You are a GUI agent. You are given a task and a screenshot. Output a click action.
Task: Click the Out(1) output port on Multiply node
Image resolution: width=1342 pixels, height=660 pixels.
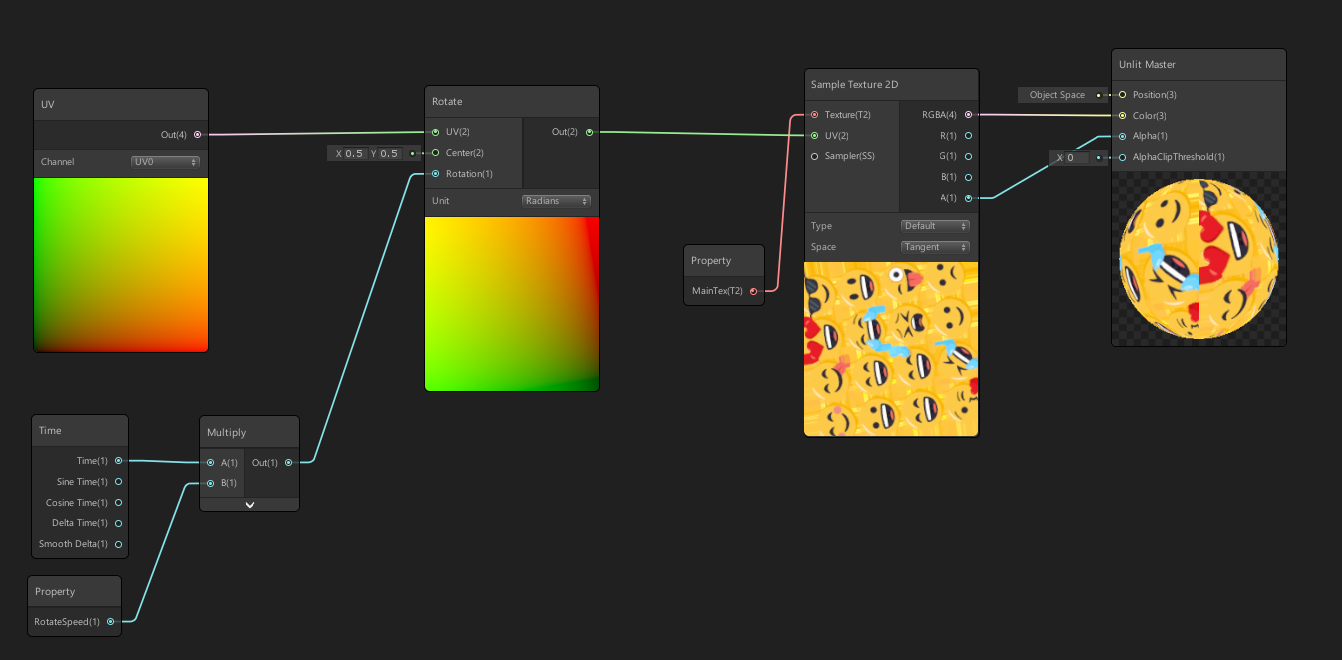289,462
